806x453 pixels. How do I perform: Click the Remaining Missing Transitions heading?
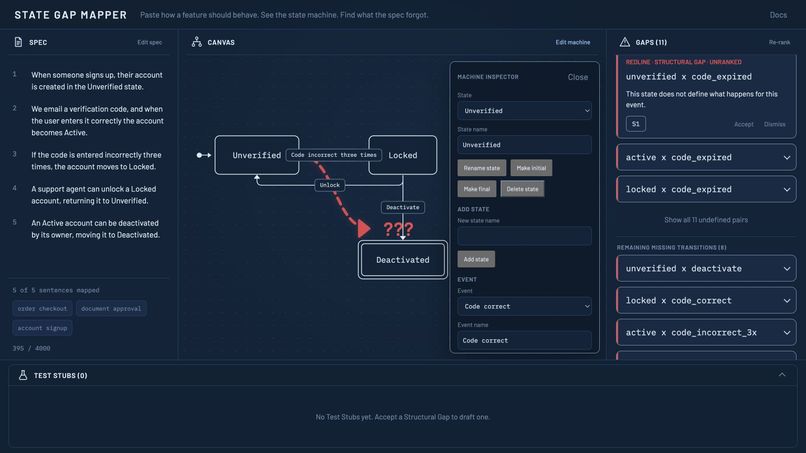pyautogui.click(x=671, y=247)
